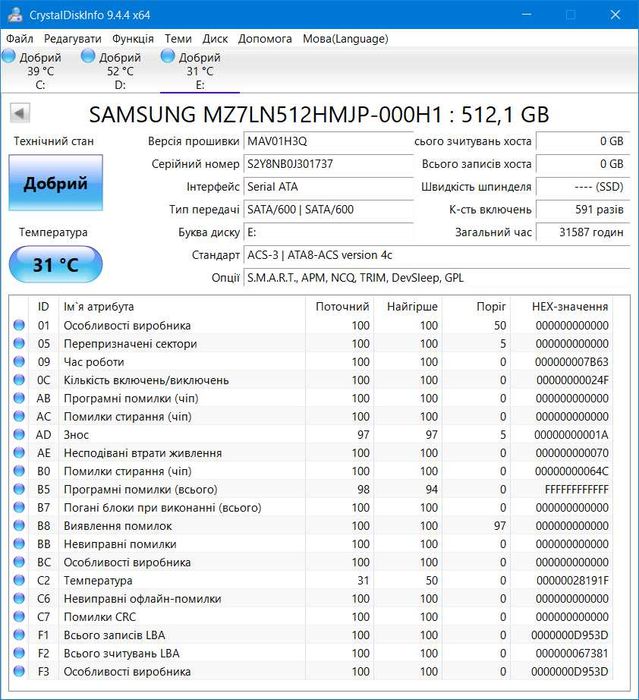Click status dot for attribute C7 Помилки CRC

pyautogui.click(x=19, y=617)
